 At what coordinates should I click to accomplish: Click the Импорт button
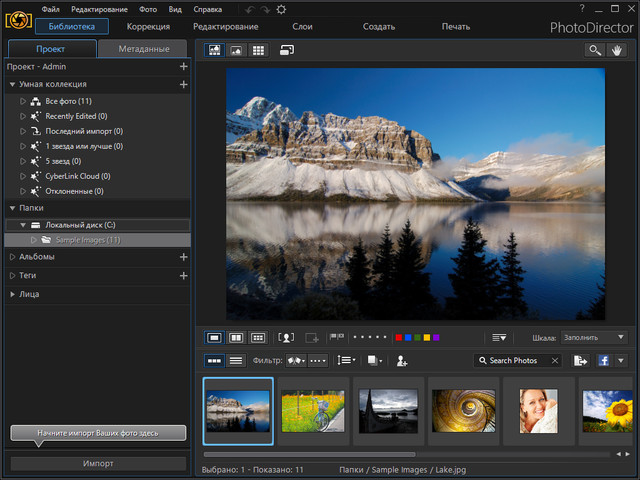pos(97,464)
